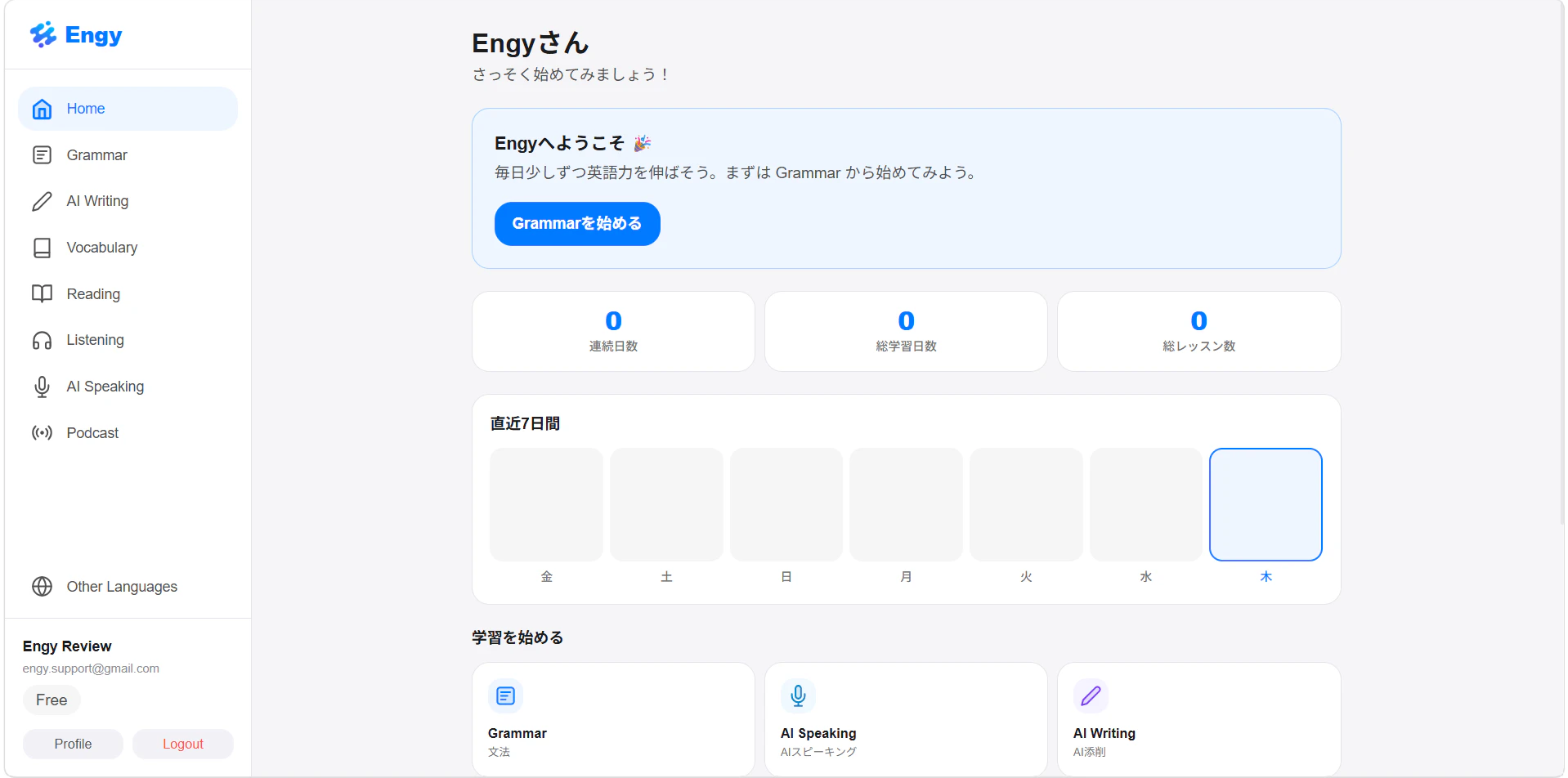Click the Grammar card icon under 学習を始める
This screenshot has width=1568, height=778.
tap(505, 696)
